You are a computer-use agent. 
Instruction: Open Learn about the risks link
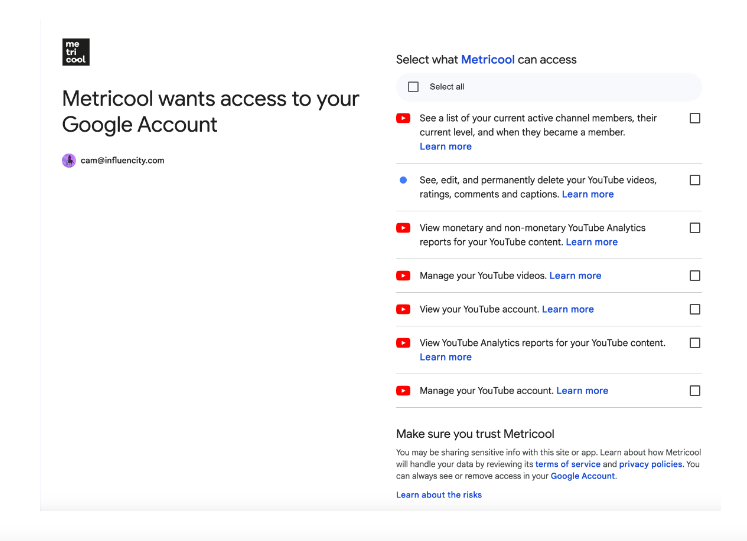click(439, 495)
